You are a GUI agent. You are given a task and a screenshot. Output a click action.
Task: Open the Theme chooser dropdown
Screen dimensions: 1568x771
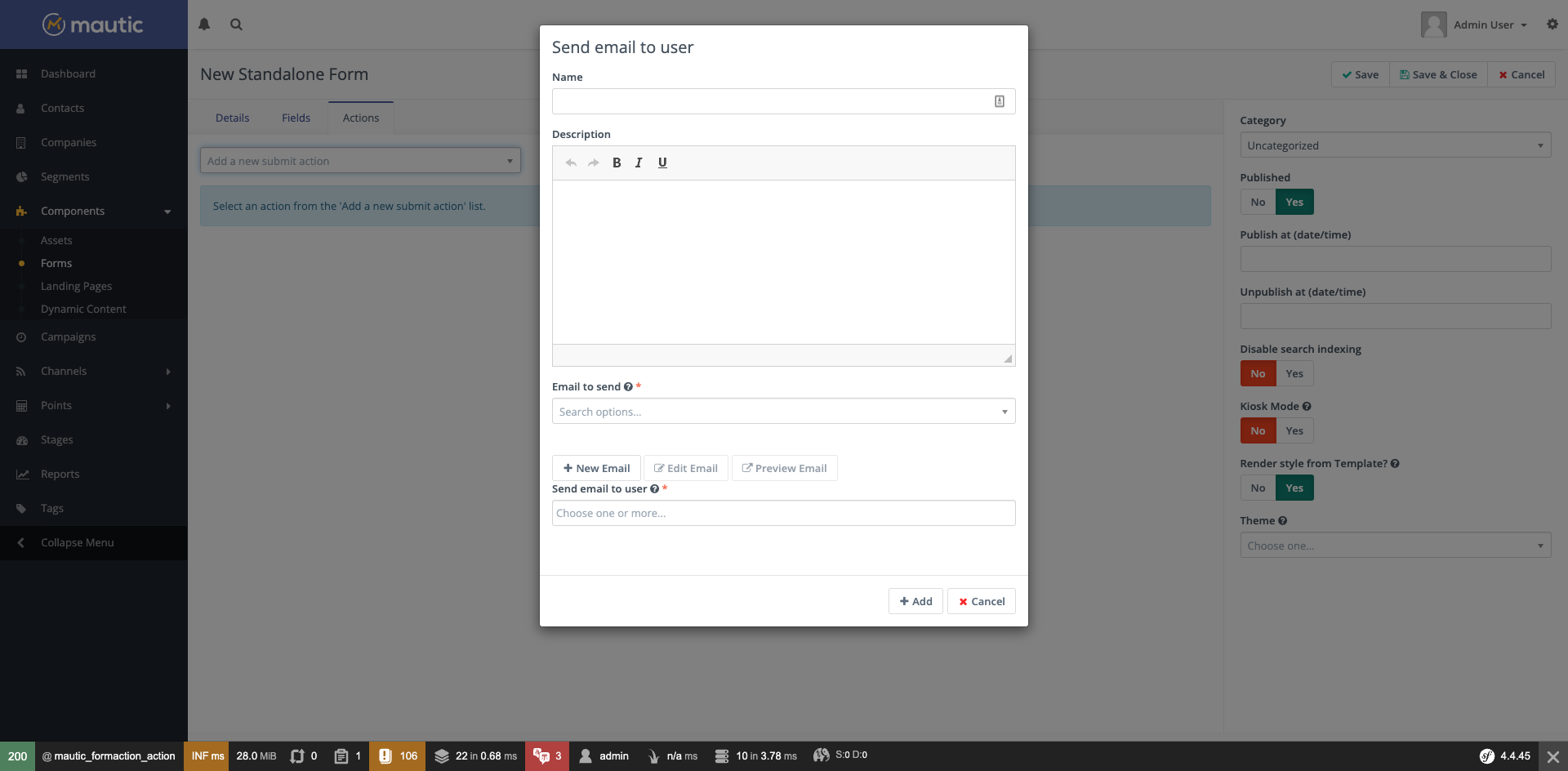click(1395, 545)
